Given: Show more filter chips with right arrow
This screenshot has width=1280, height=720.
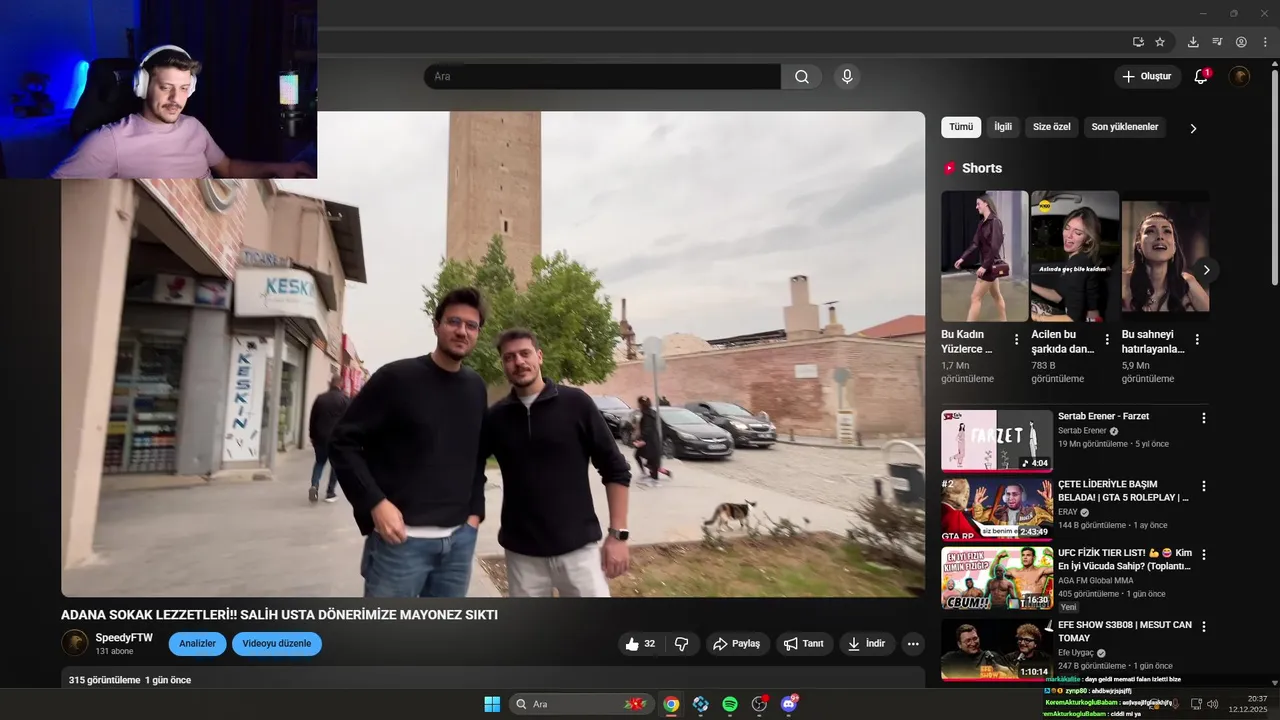Looking at the screenshot, I should coord(1193,129).
